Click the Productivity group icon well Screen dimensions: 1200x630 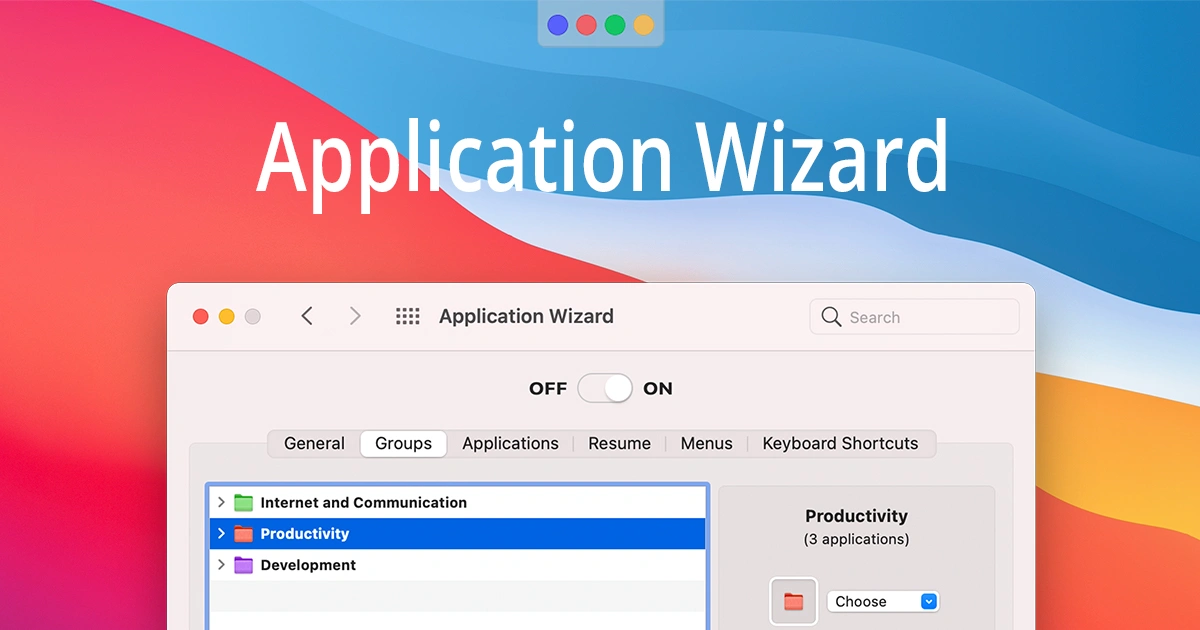pos(794,601)
